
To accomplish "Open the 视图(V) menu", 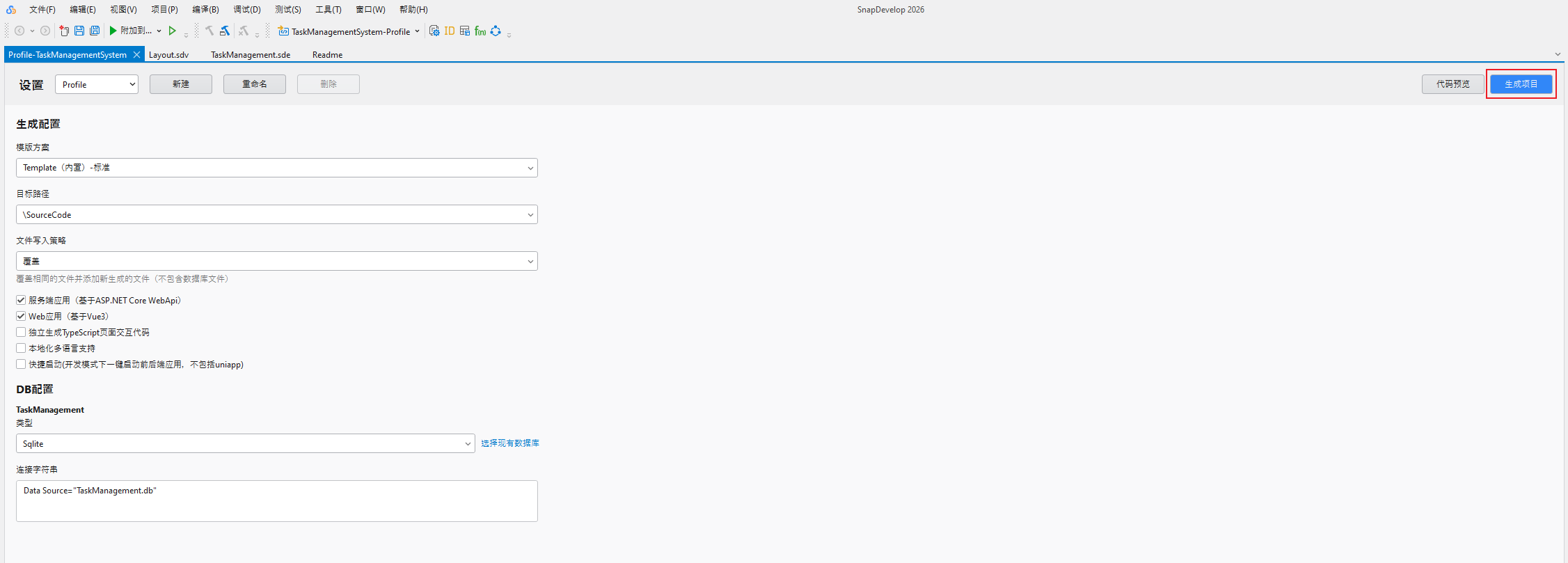I will [123, 10].
